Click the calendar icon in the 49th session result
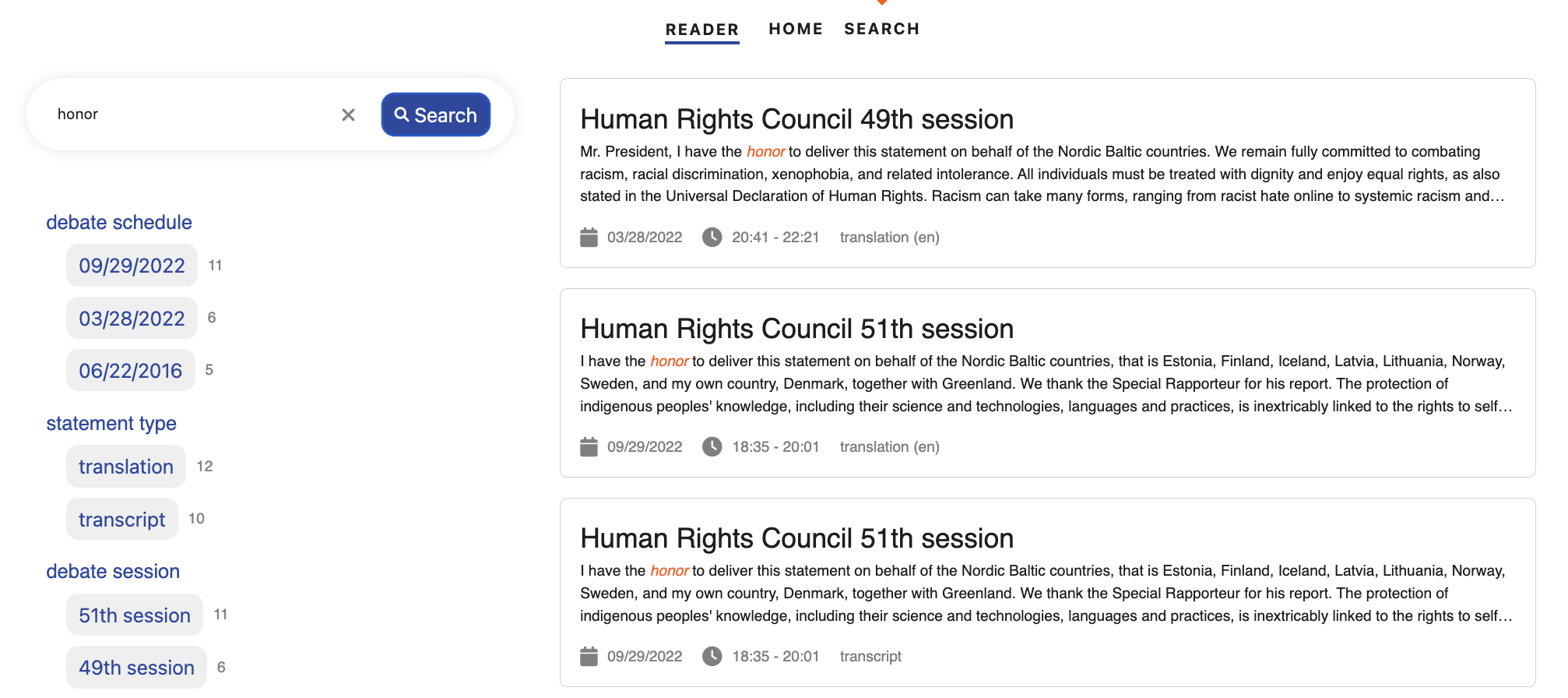Image resolution: width=1568 pixels, height=698 pixels. (589, 237)
